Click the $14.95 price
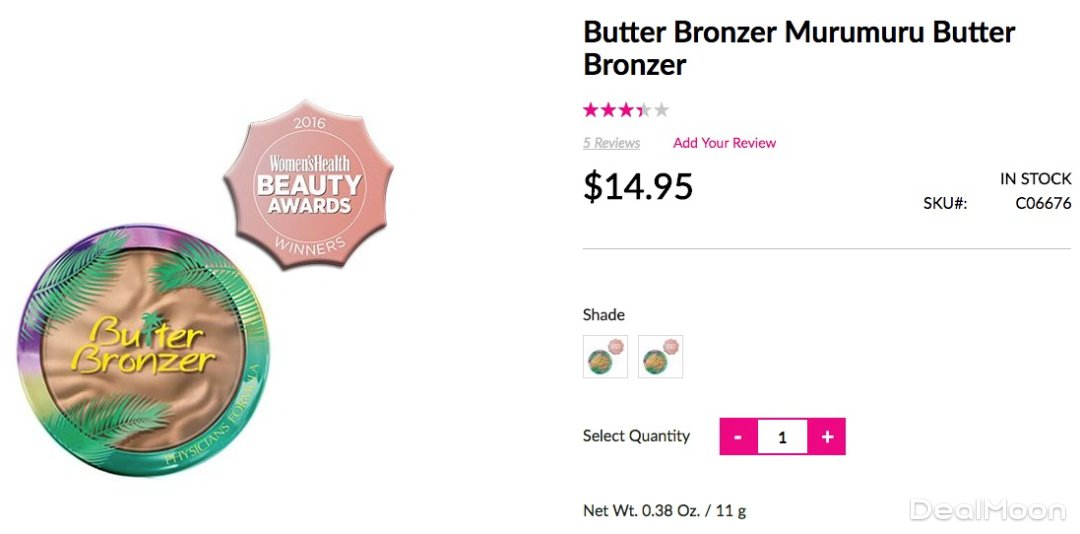 pyautogui.click(x=638, y=186)
